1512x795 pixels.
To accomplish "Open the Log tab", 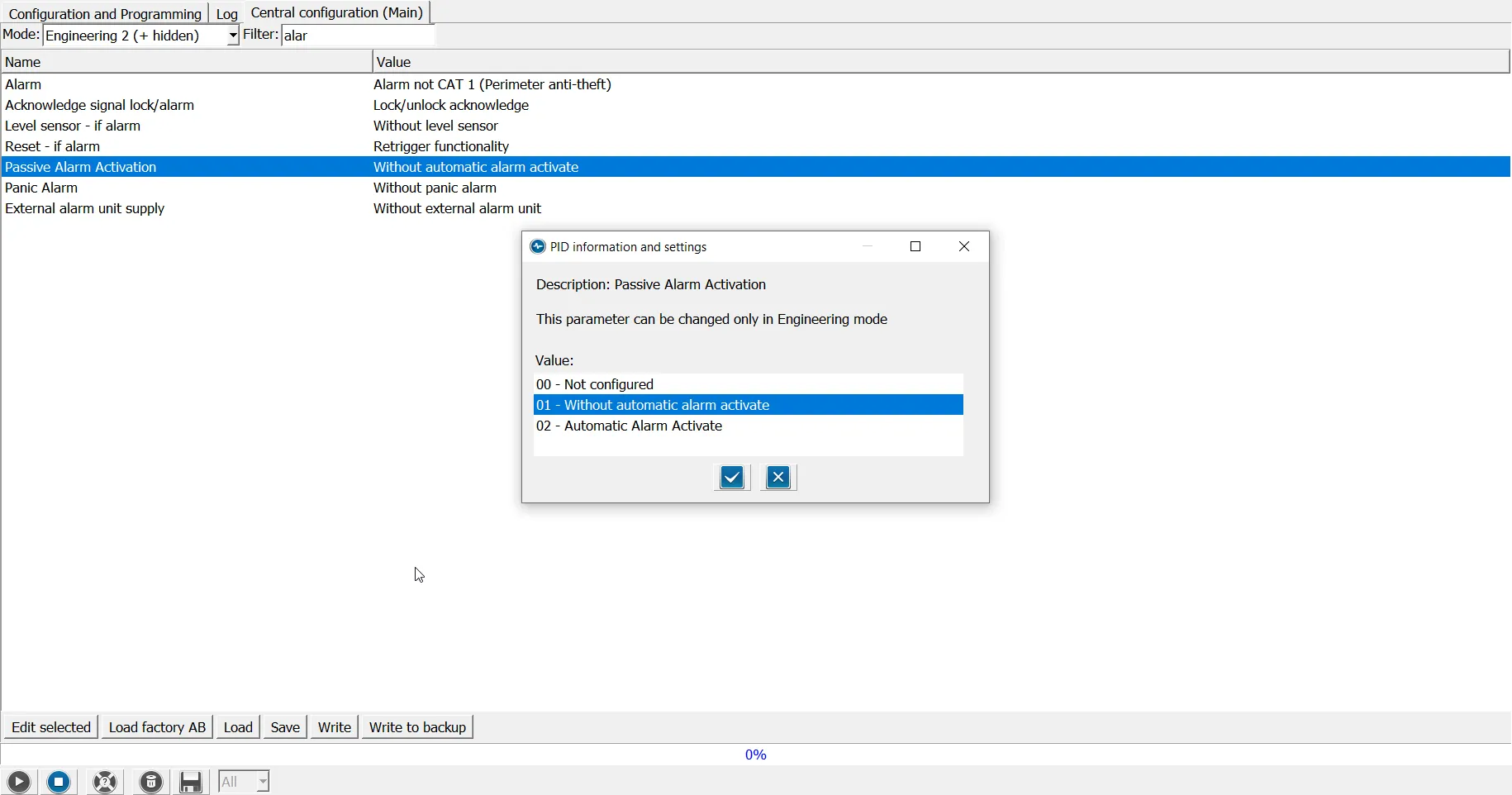I will [x=226, y=14].
